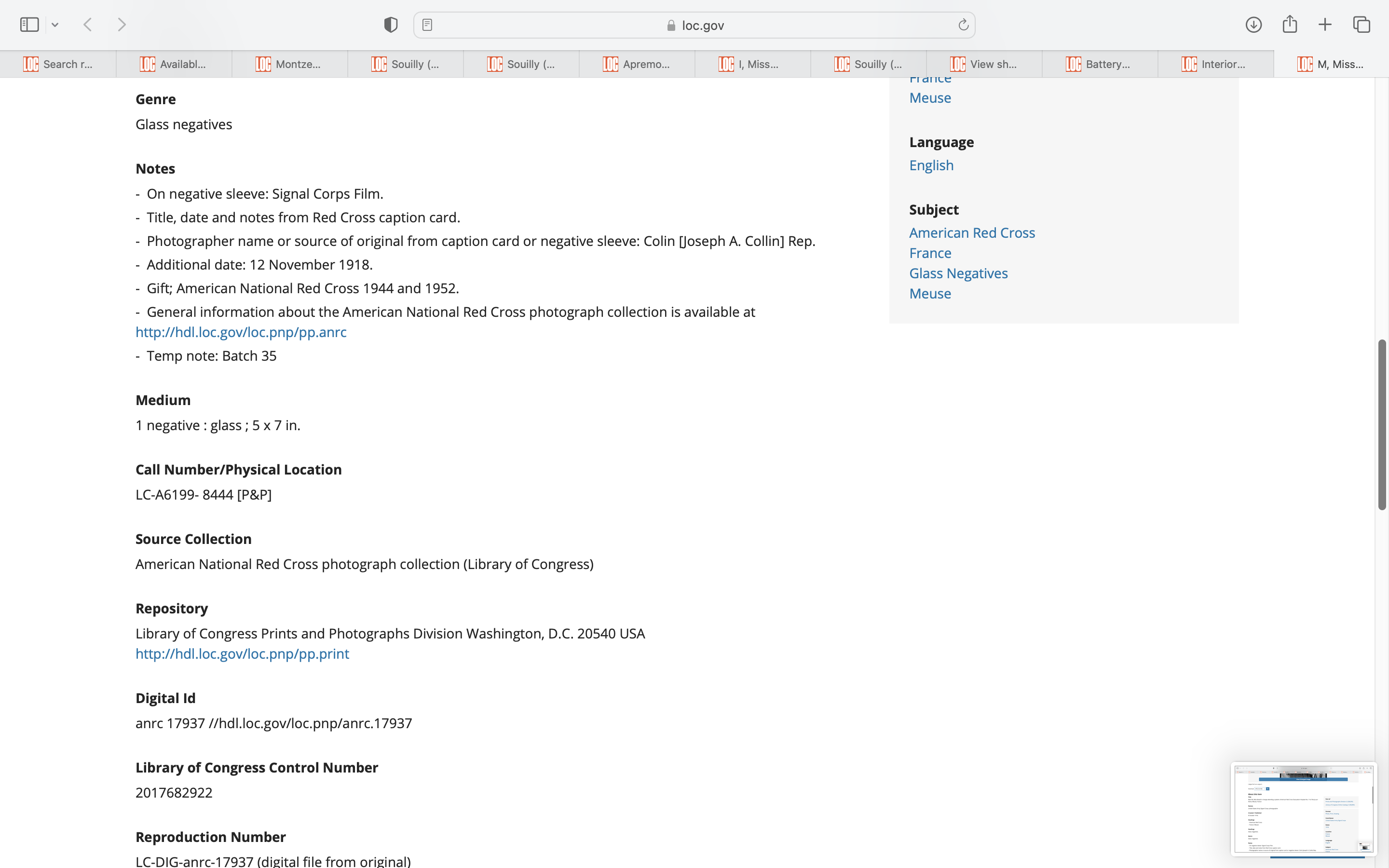This screenshot has height=868, width=1389.
Task: Open the privacy report shield icon
Action: tap(391, 25)
